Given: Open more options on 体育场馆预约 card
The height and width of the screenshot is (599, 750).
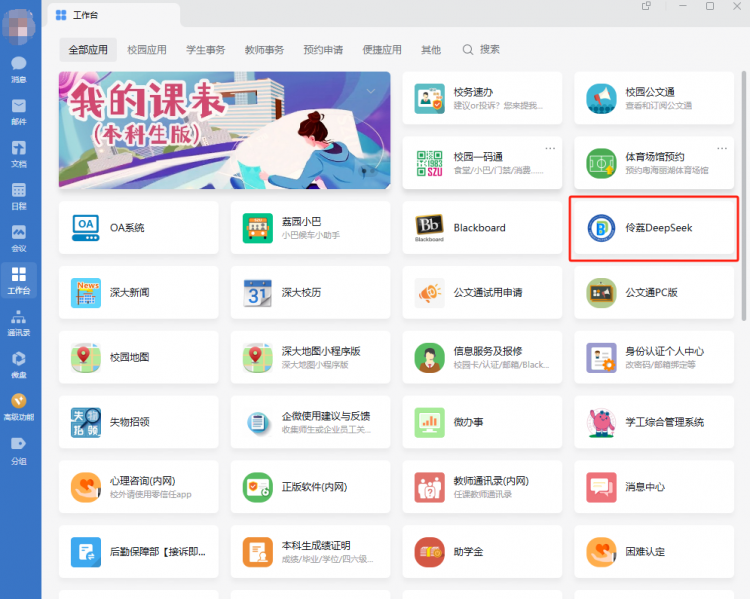Looking at the screenshot, I should coord(722,148).
